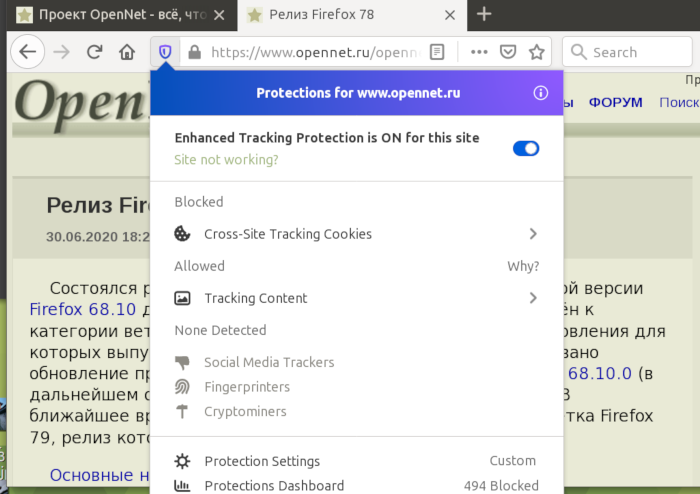Toggle Reader View icon in address bar

tap(437, 52)
